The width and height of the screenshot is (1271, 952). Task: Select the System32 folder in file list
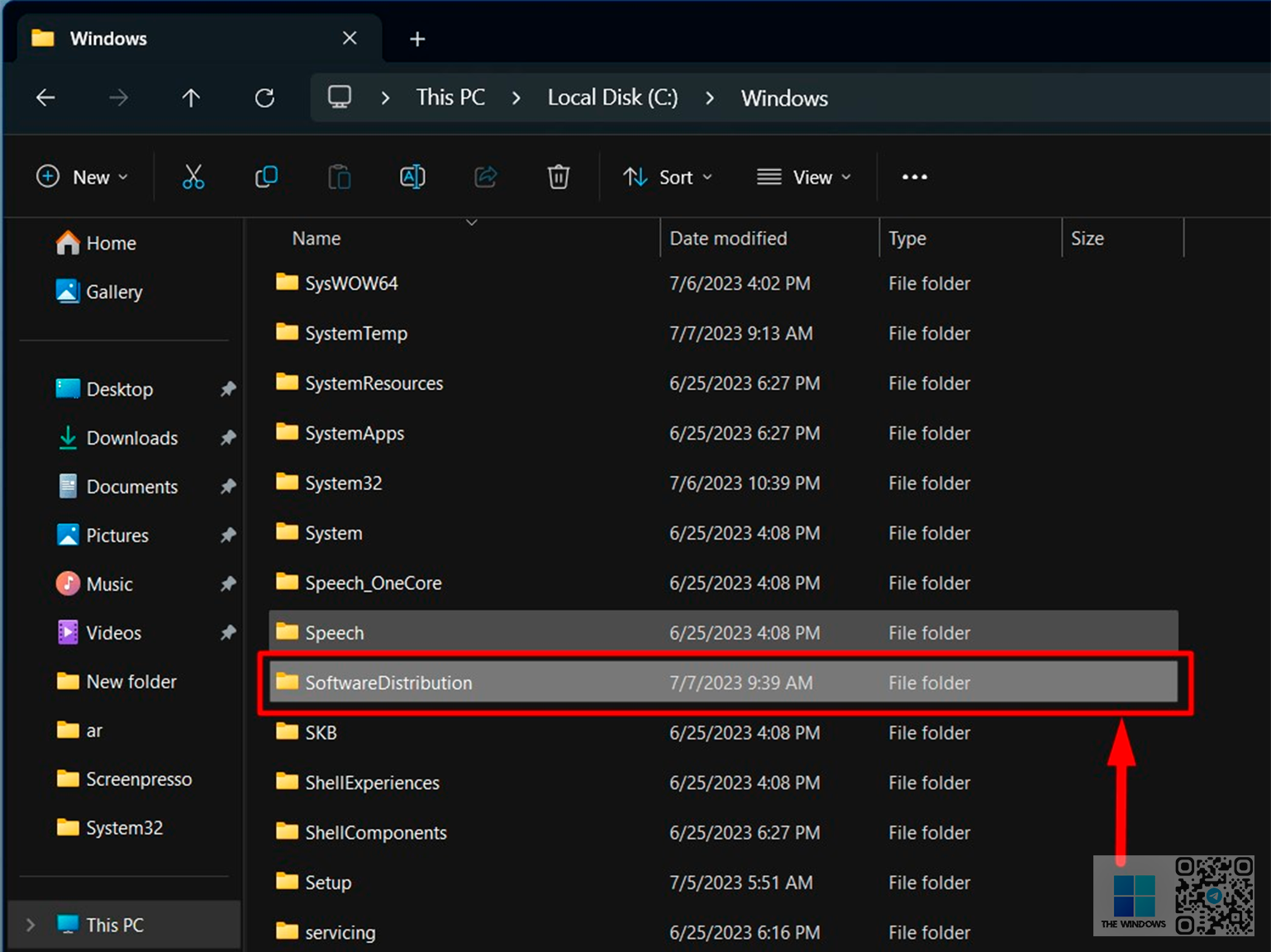[343, 483]
